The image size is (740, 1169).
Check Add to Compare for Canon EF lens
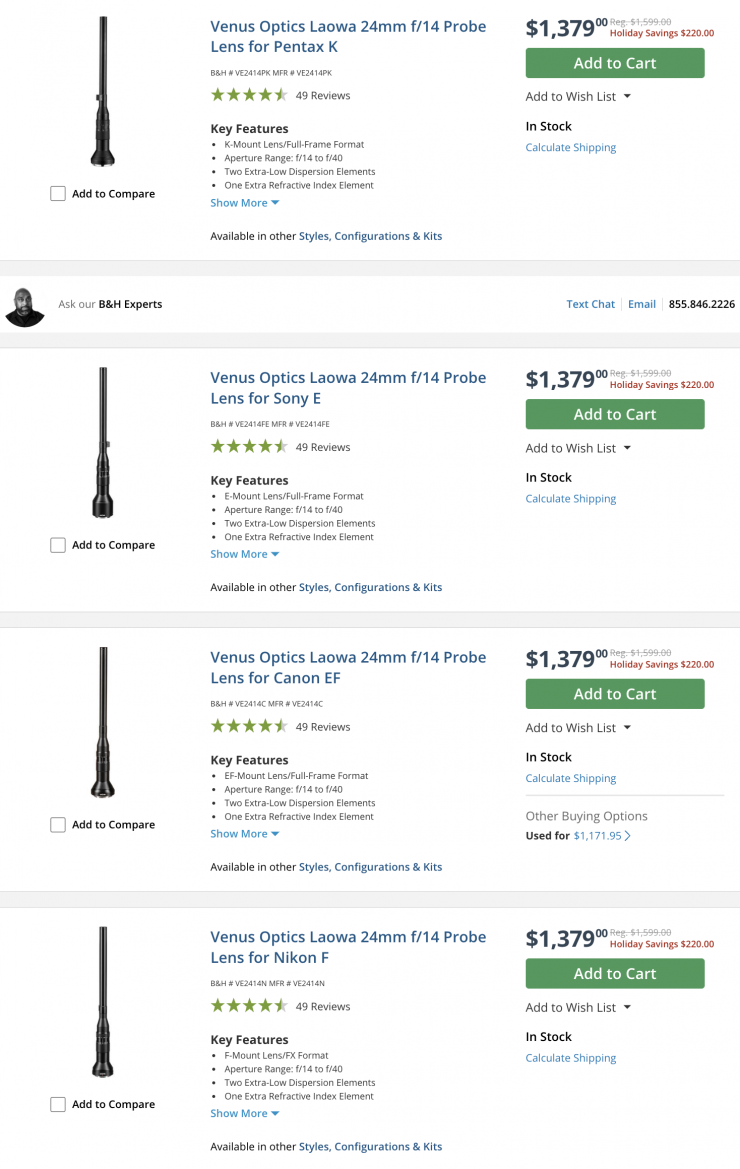pyautogui.click(x=58, y=825)
